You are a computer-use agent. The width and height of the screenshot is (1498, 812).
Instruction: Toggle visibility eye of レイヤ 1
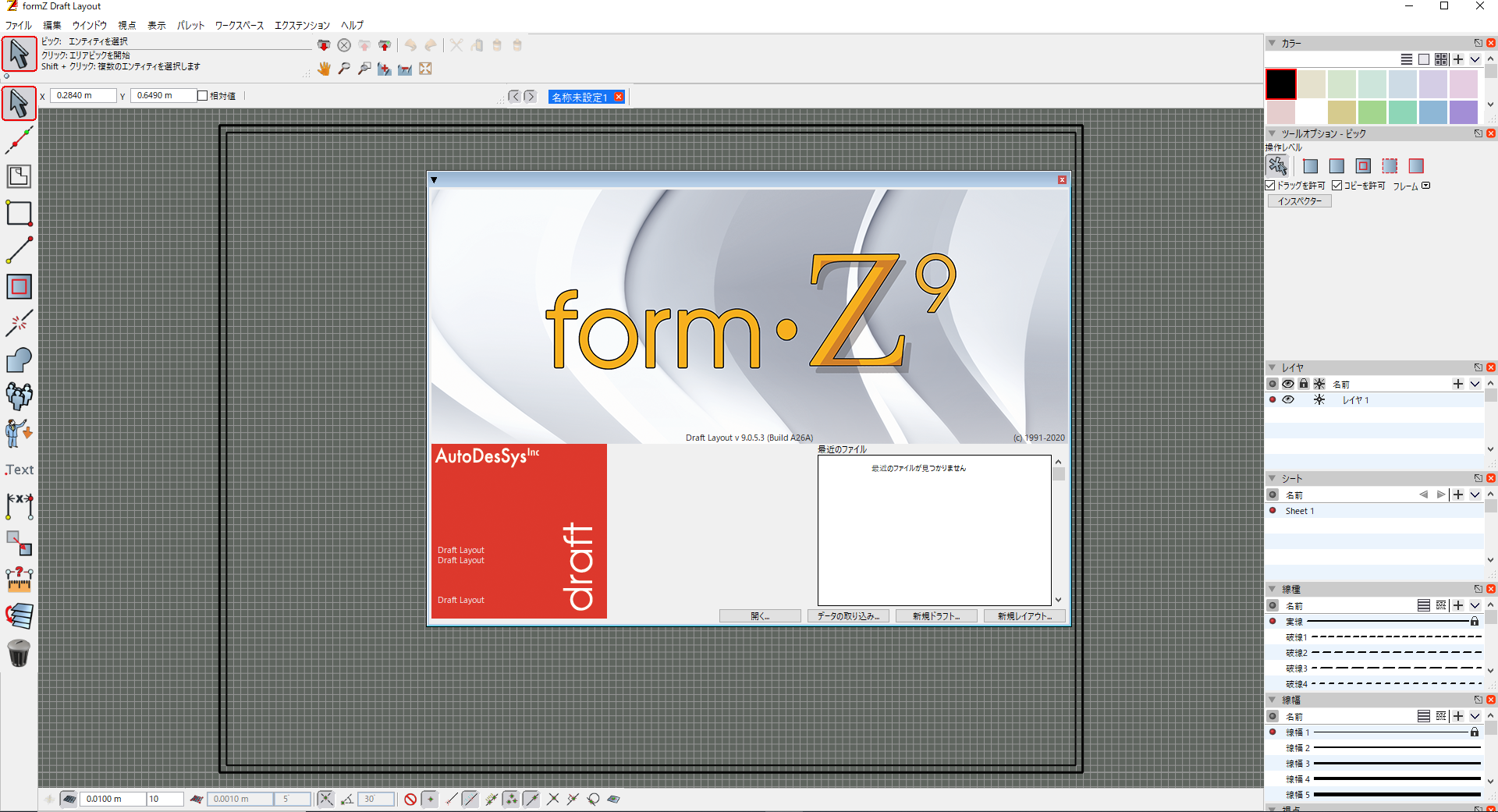(x=1288, y=399)
